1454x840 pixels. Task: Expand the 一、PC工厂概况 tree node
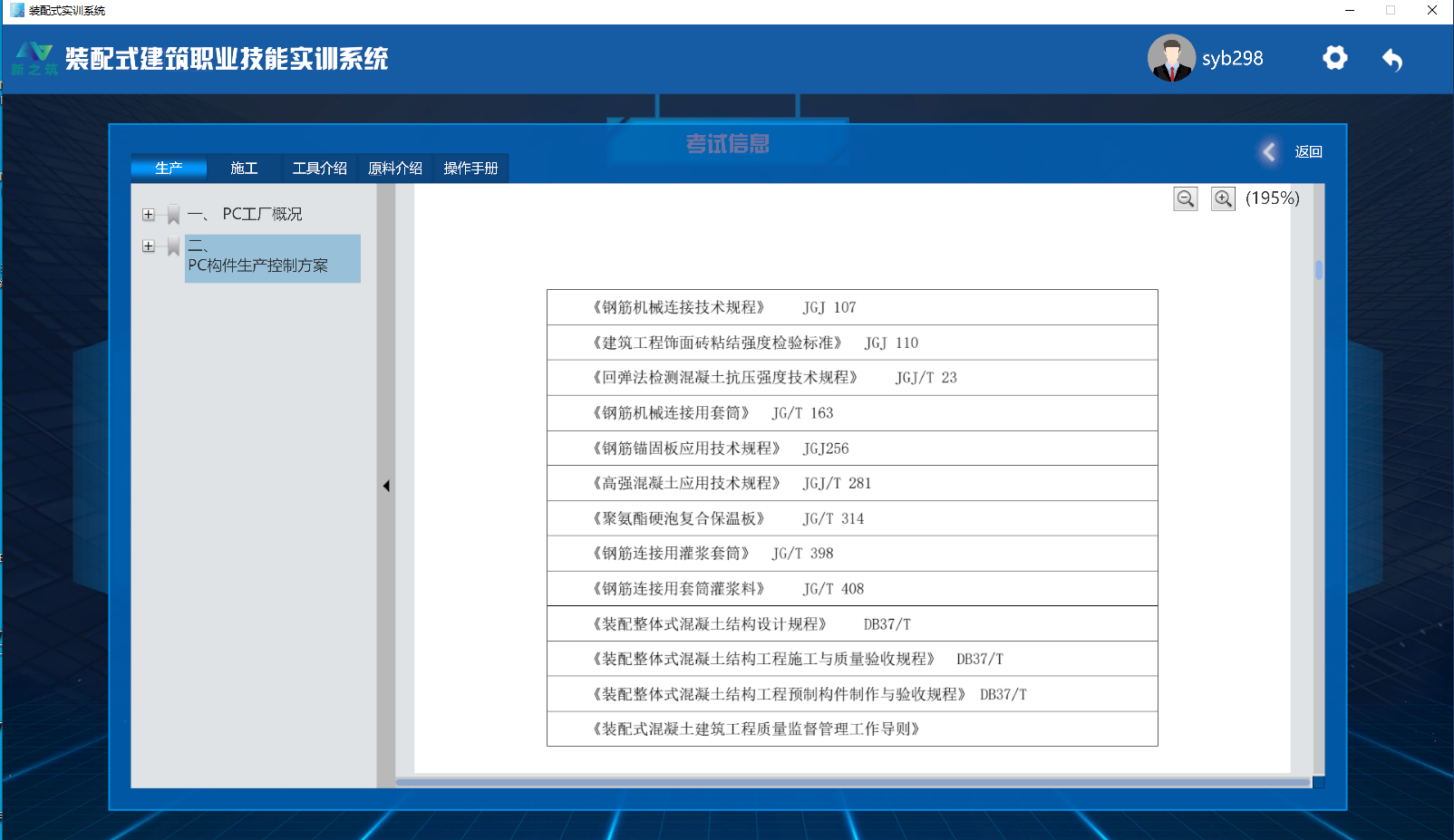[x=149, y=215]
